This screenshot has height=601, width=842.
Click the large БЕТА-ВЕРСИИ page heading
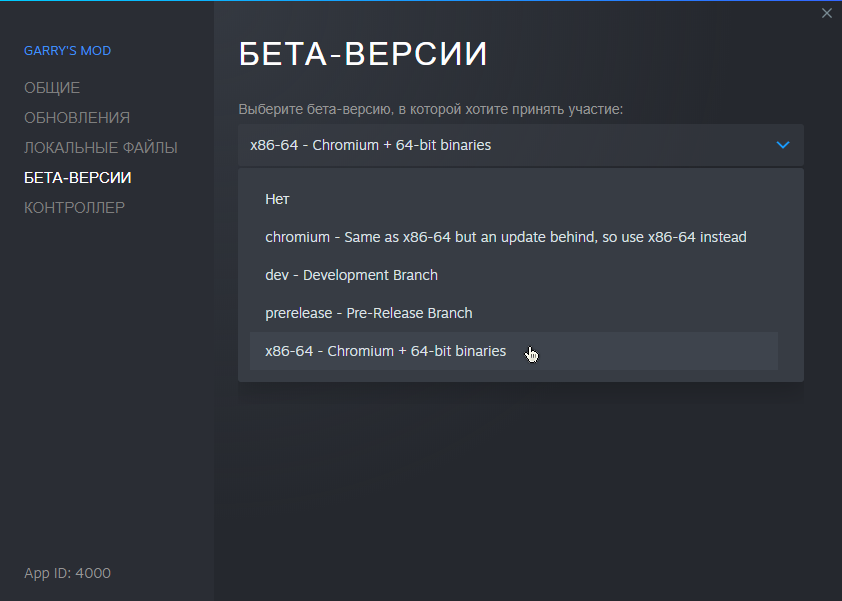(x=363, y=55)
